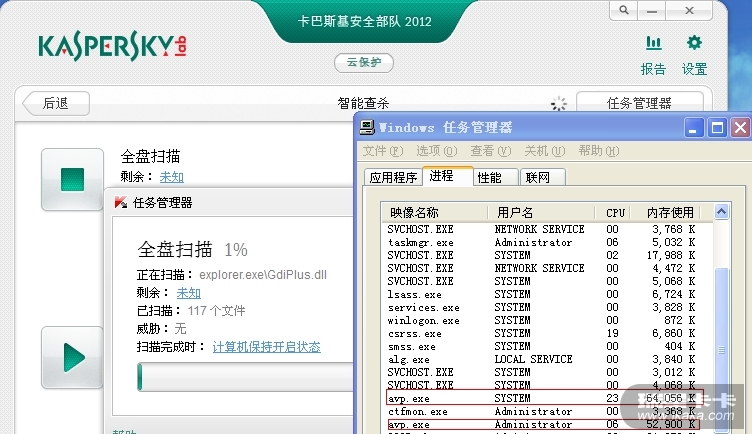Click the Kaspersky logo
This screenshot has height=434, width=752.
click(x=112, y=47)
